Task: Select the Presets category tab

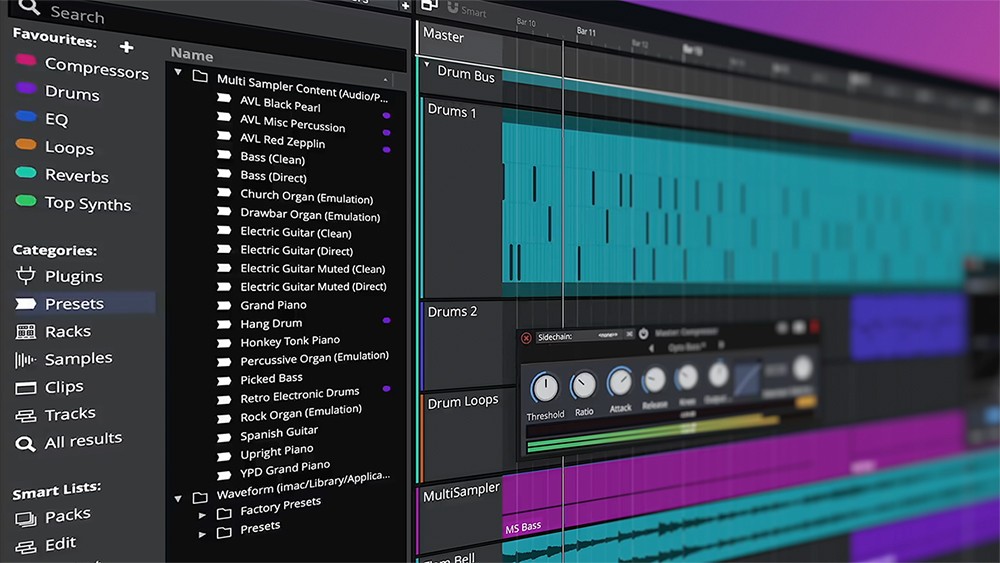Action: click(73, 303)
